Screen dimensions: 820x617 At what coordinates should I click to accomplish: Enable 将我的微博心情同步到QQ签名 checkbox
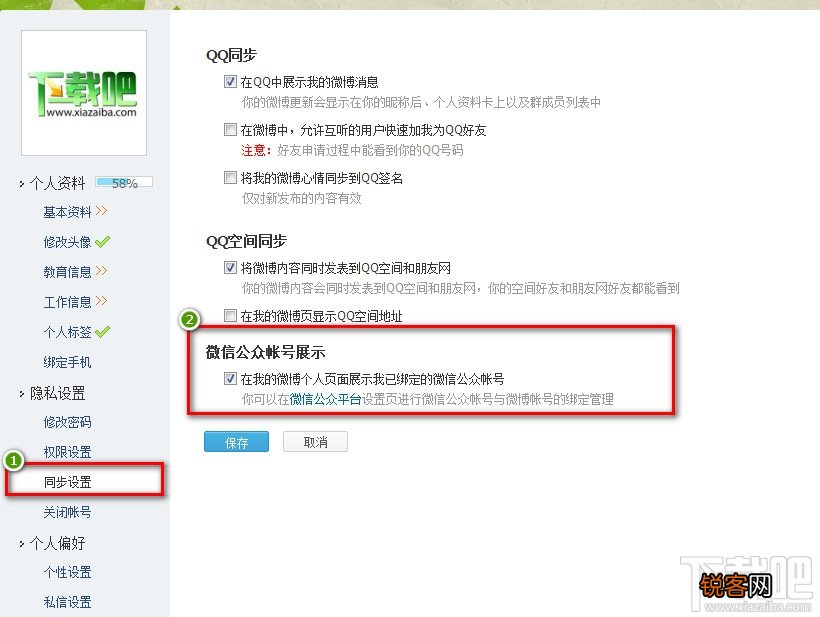coord(230,177)
